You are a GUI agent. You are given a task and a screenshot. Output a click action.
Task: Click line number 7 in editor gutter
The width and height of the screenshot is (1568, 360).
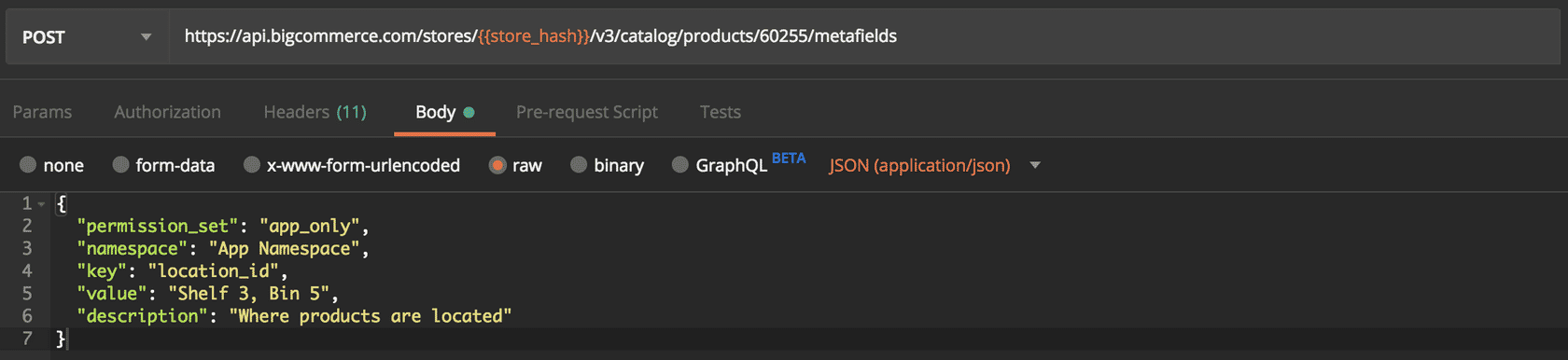point(27,339)
